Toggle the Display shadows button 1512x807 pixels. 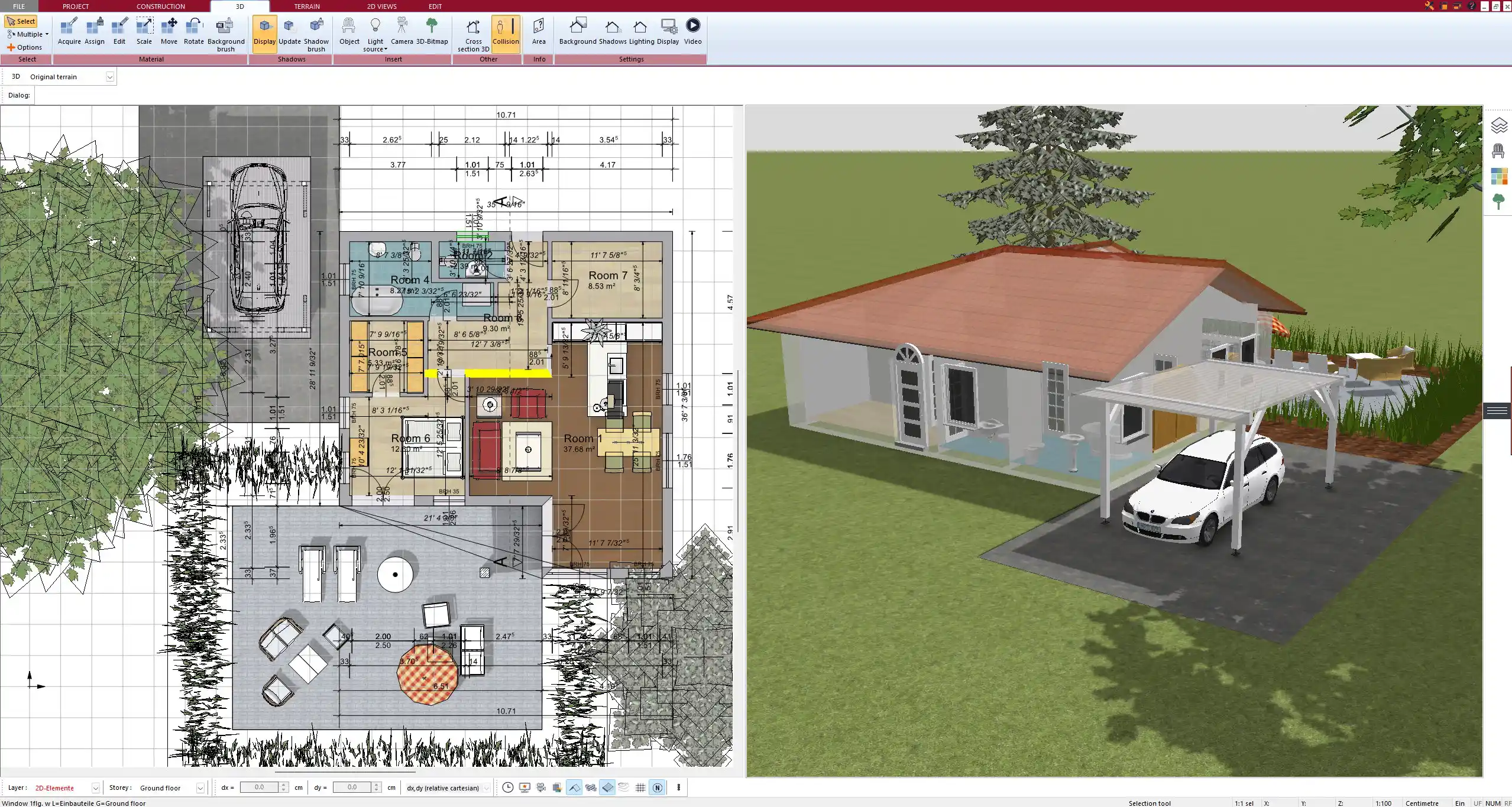[x=264, y=34]
